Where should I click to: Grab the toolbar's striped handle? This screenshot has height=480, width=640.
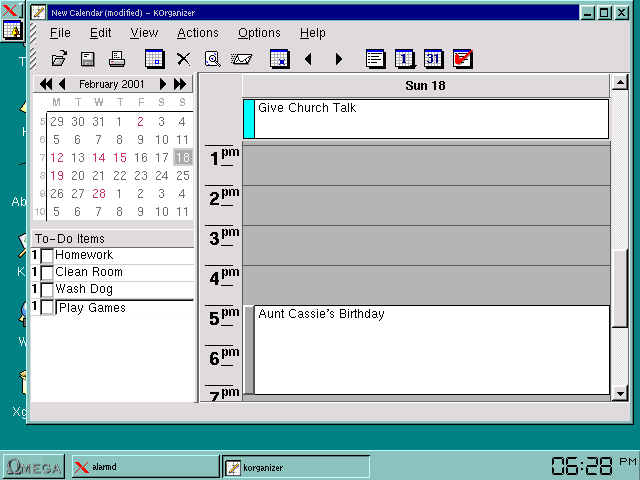[33, 58]
